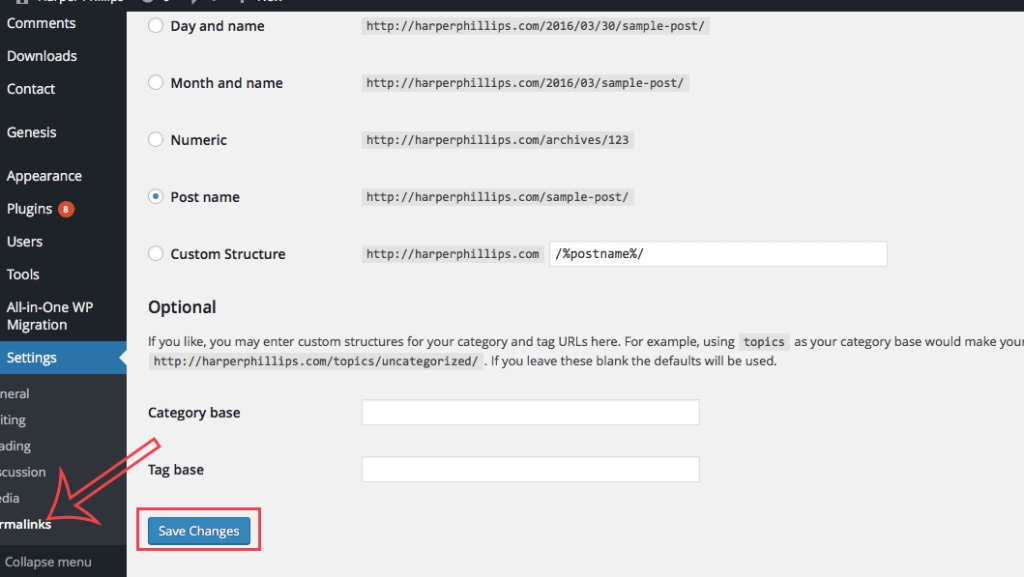
Task: Click the Custom Structure /%postname%/ input
Action: [717, 254]
